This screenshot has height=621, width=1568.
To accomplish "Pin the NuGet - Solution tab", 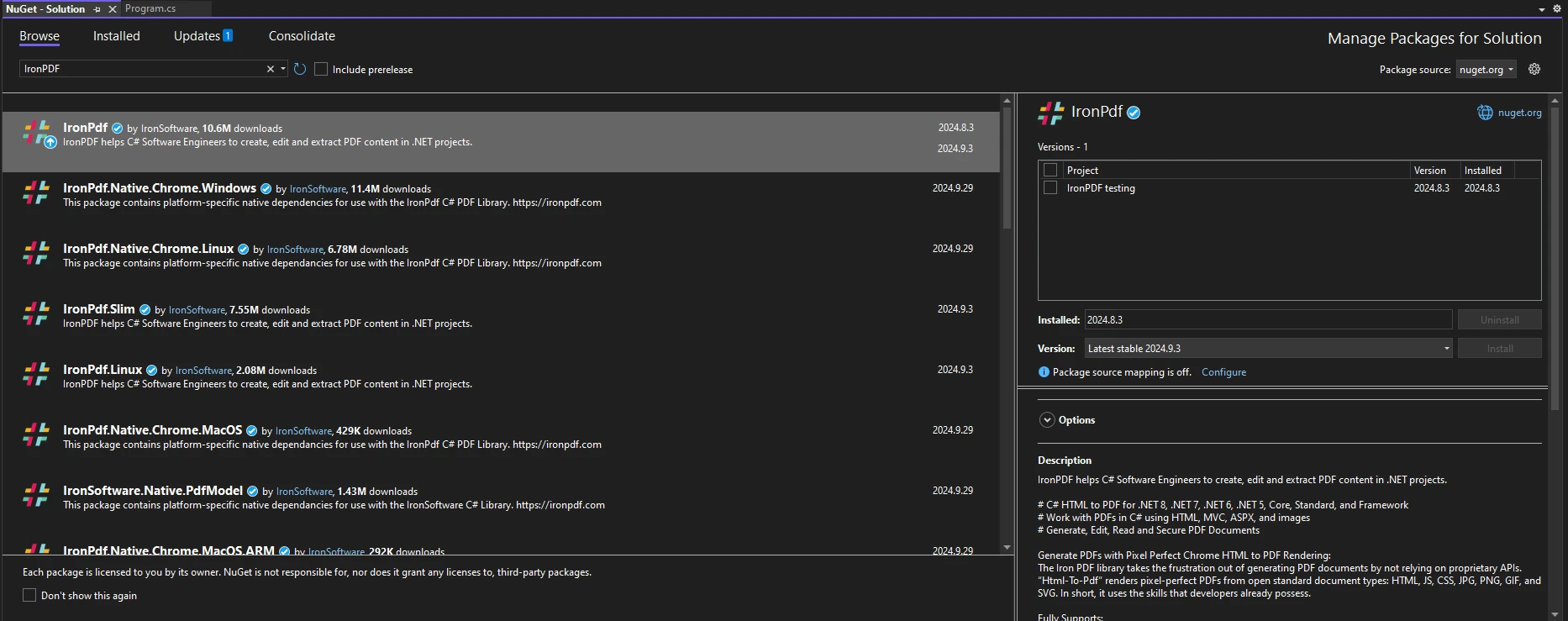I will pyautogui.click(x=97, y=9).
